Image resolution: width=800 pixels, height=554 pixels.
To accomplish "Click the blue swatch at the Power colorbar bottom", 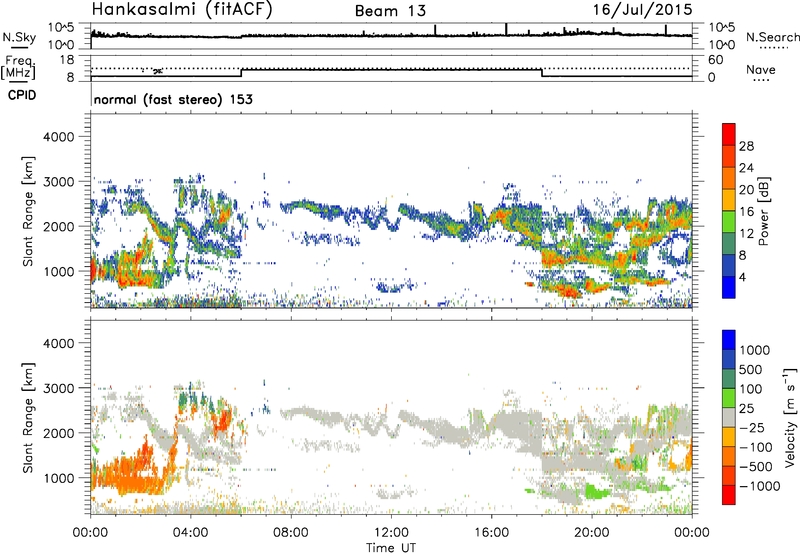I will point(729,287).
